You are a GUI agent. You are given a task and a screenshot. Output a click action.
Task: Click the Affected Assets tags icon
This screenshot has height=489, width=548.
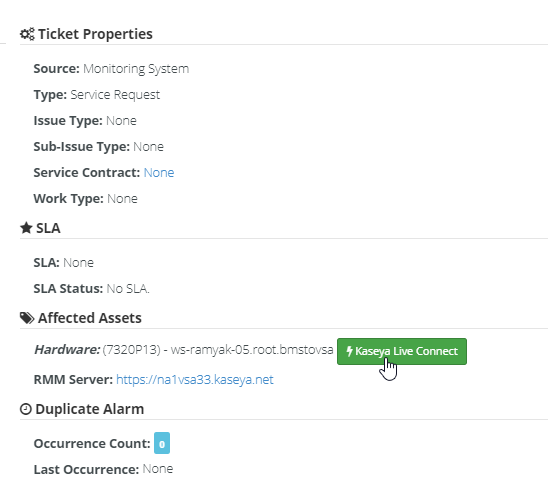point(27,318)
